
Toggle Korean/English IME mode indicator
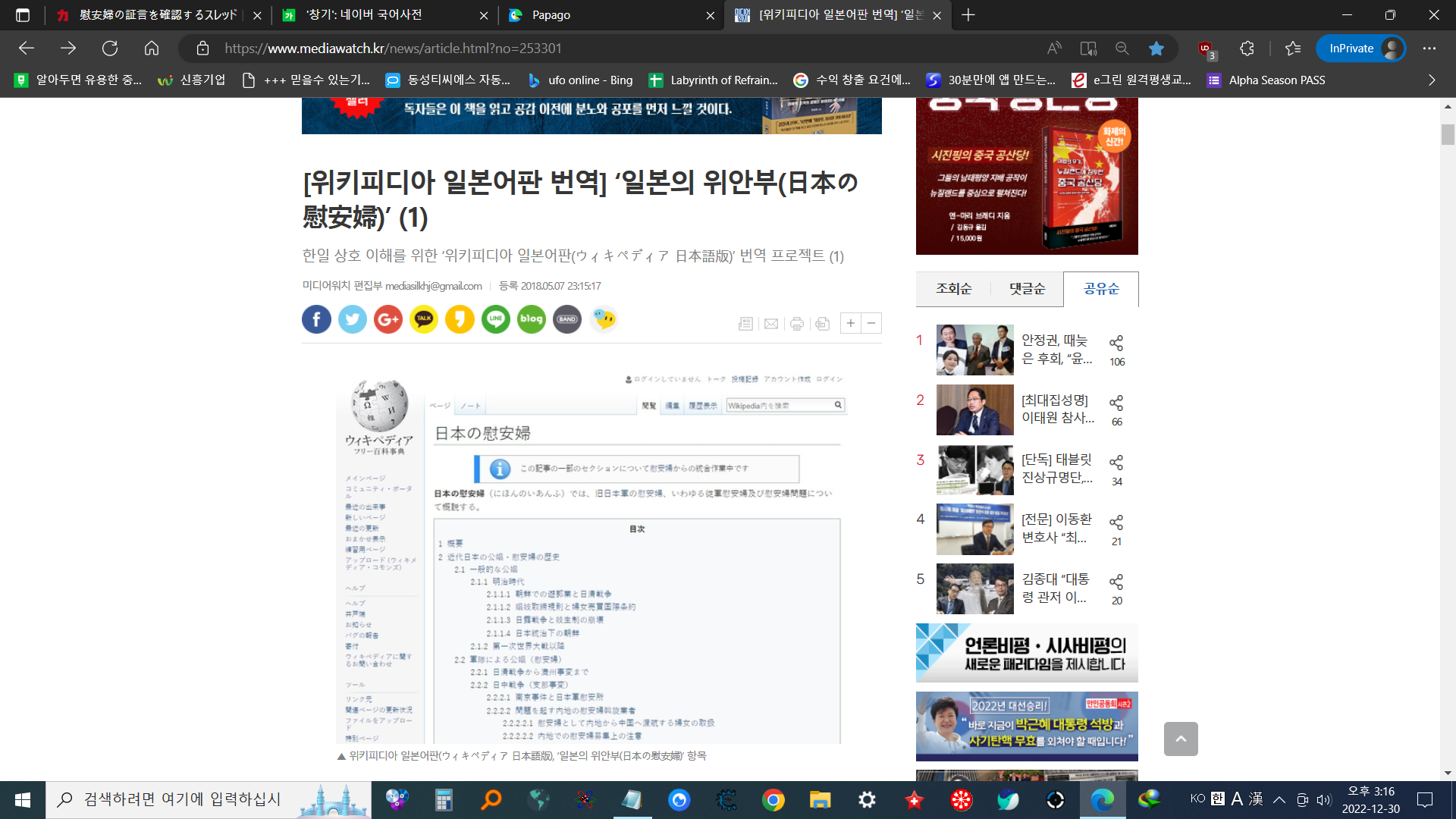point(1217,799)
